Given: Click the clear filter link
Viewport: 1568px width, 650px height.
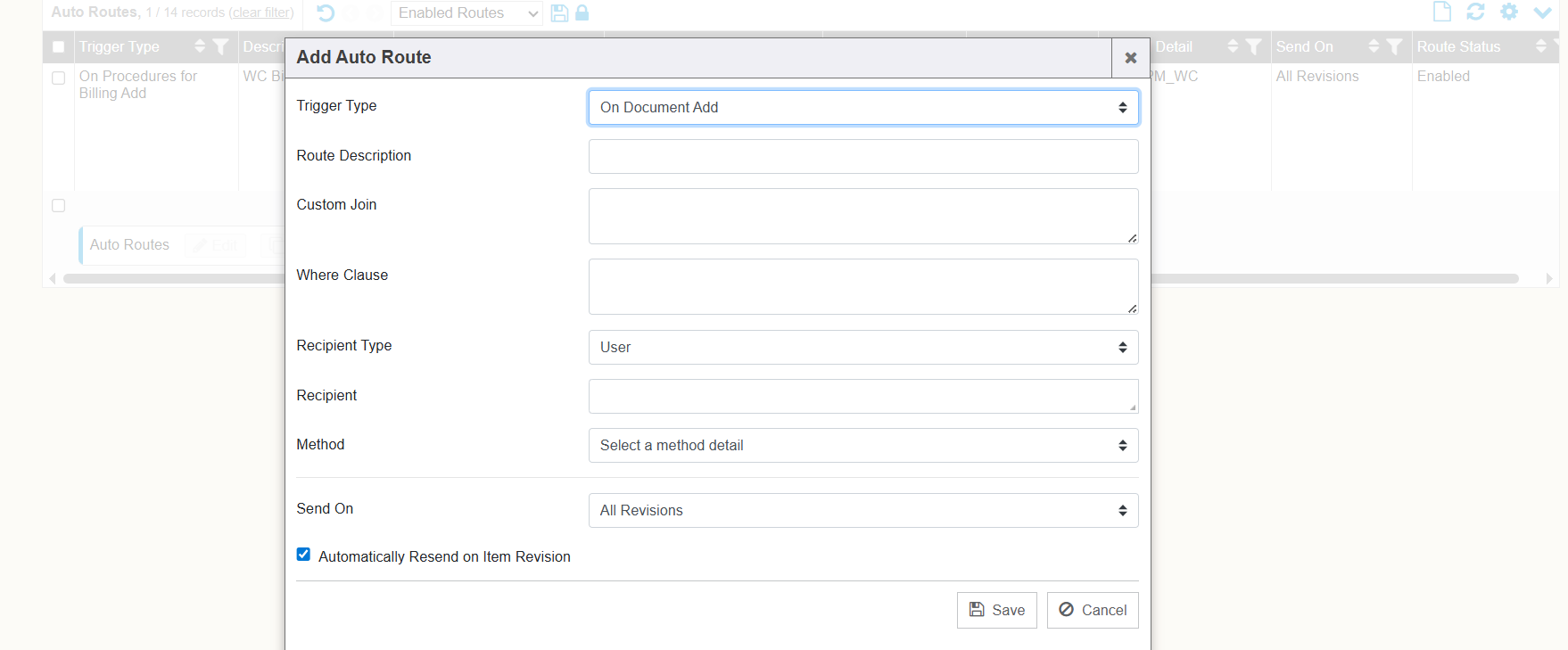Looking at the screenshot, I should pos(261,12).
